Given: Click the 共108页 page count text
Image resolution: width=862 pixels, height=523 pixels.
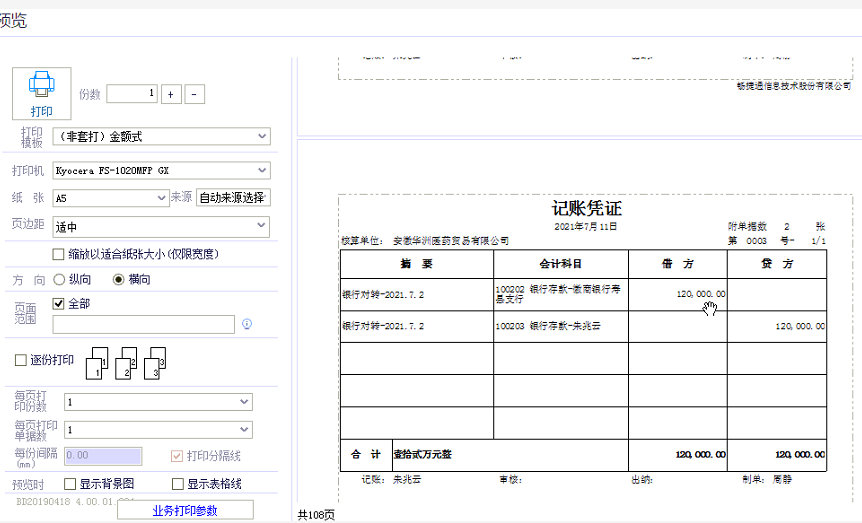Looking at the screenshot, I should (x=316, y=515).
